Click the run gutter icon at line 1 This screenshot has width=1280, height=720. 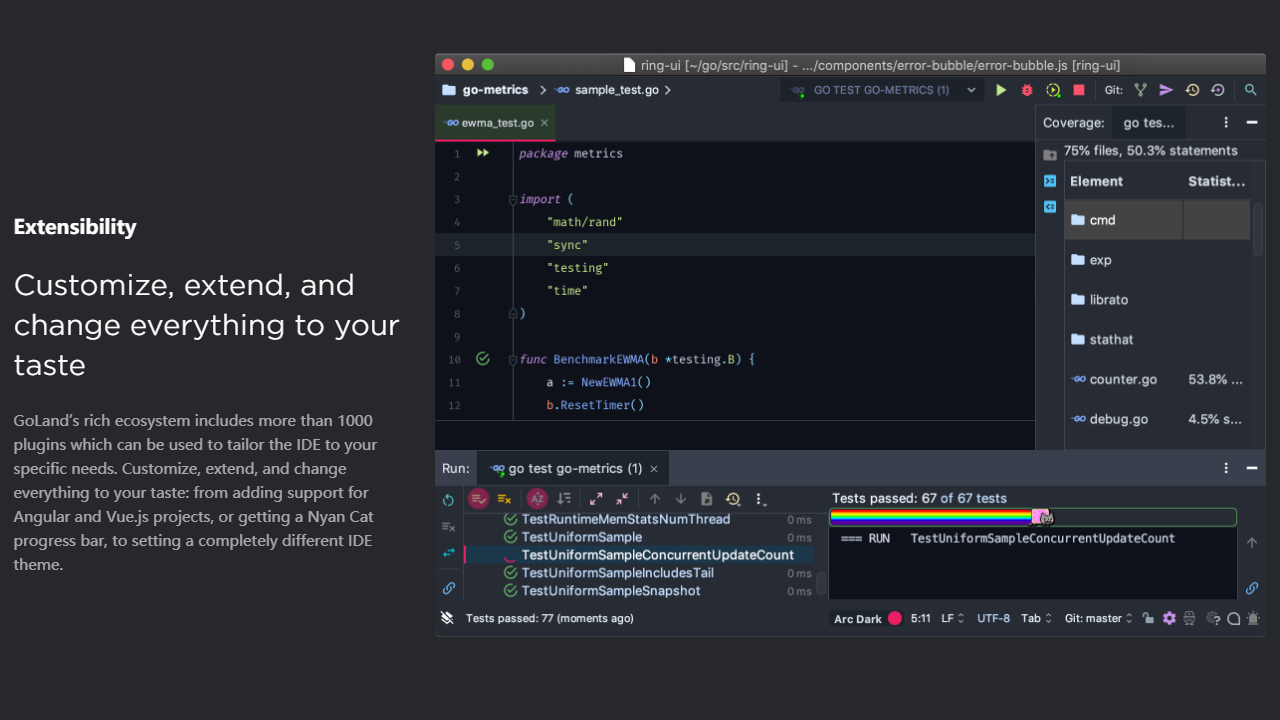click(x=483, y=153)
